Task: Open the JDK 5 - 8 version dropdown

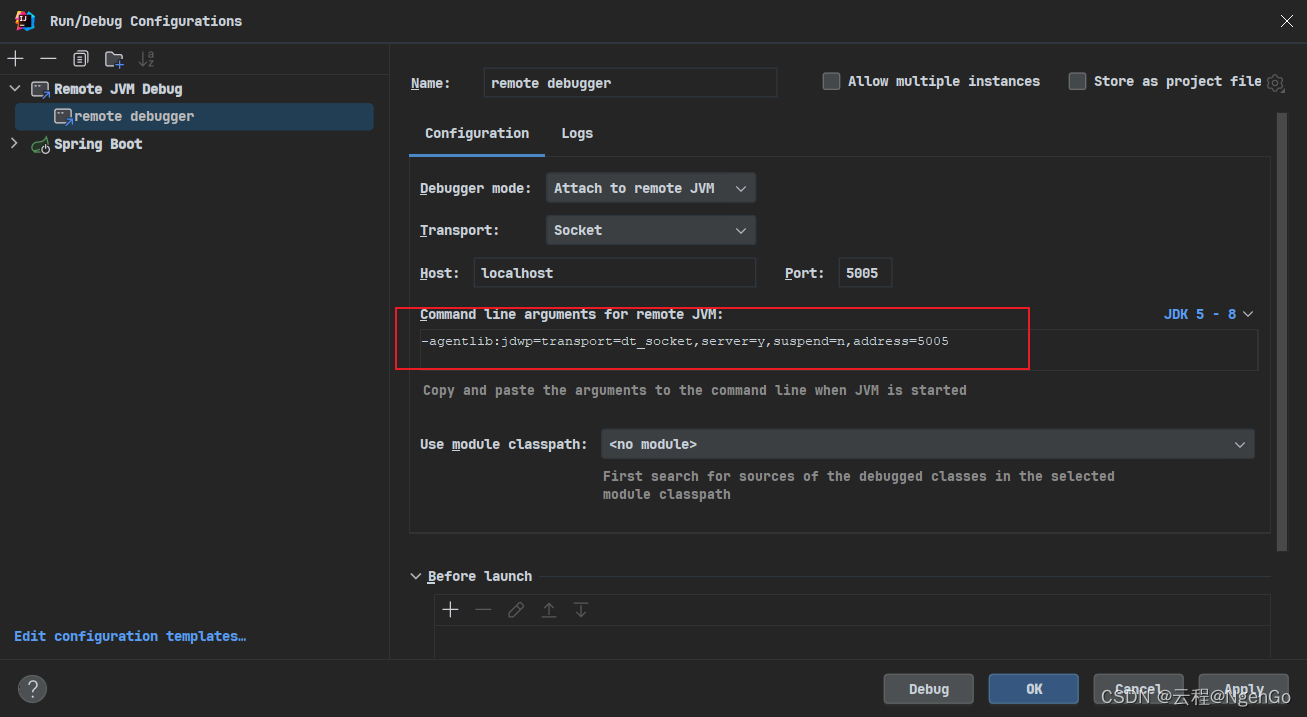Action: (1208, 313)
